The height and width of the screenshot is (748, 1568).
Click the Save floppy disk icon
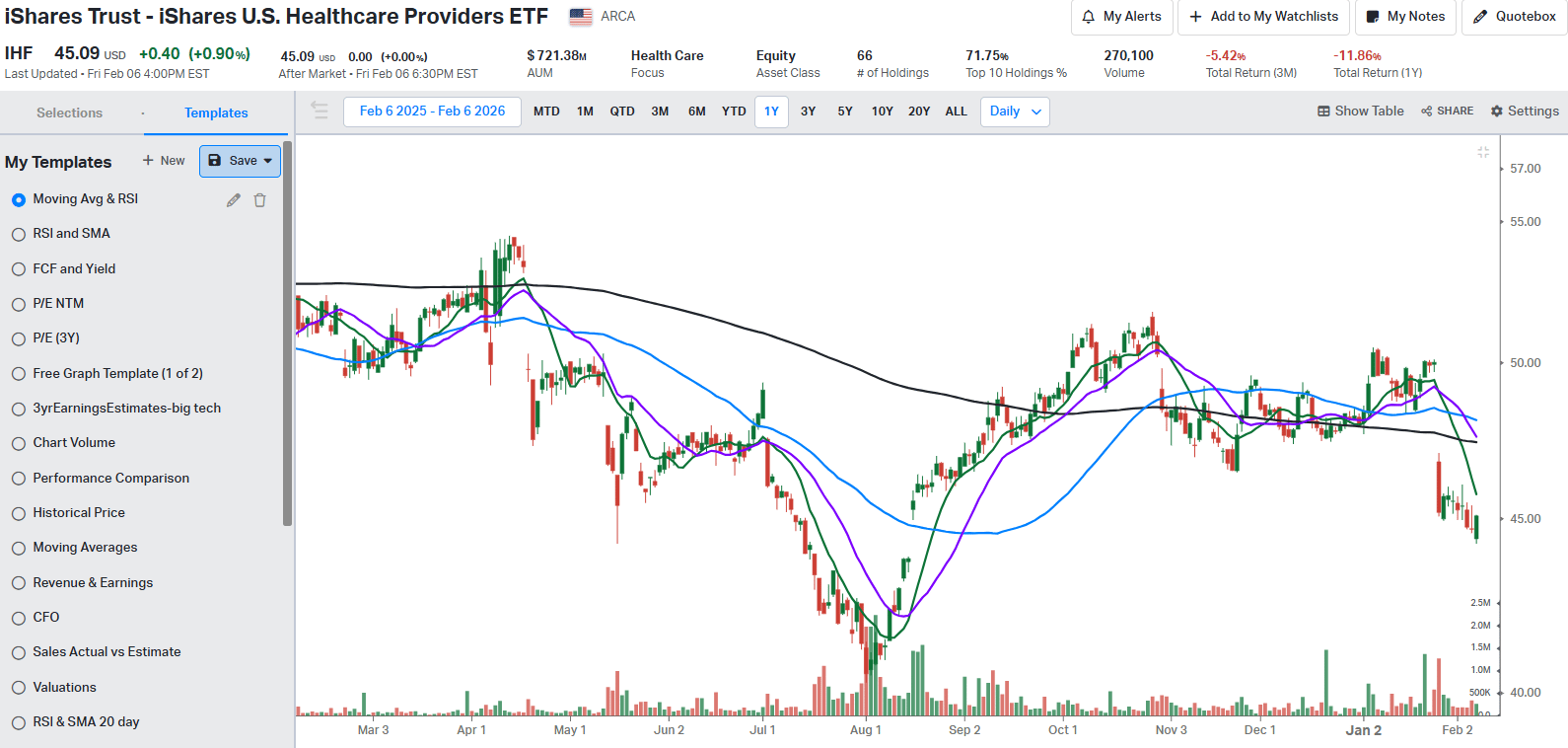[x=215, y=161]
